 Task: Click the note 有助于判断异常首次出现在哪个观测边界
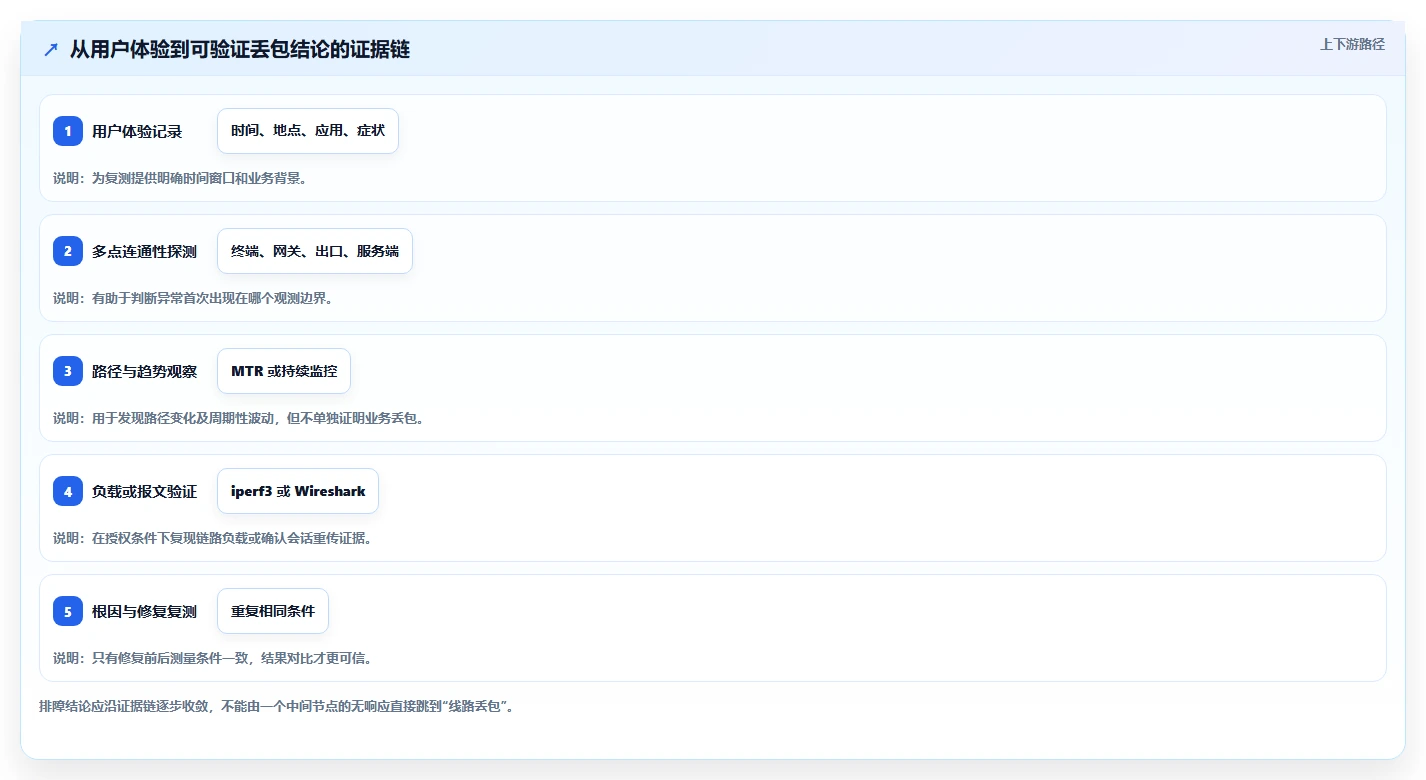[193, 298]
